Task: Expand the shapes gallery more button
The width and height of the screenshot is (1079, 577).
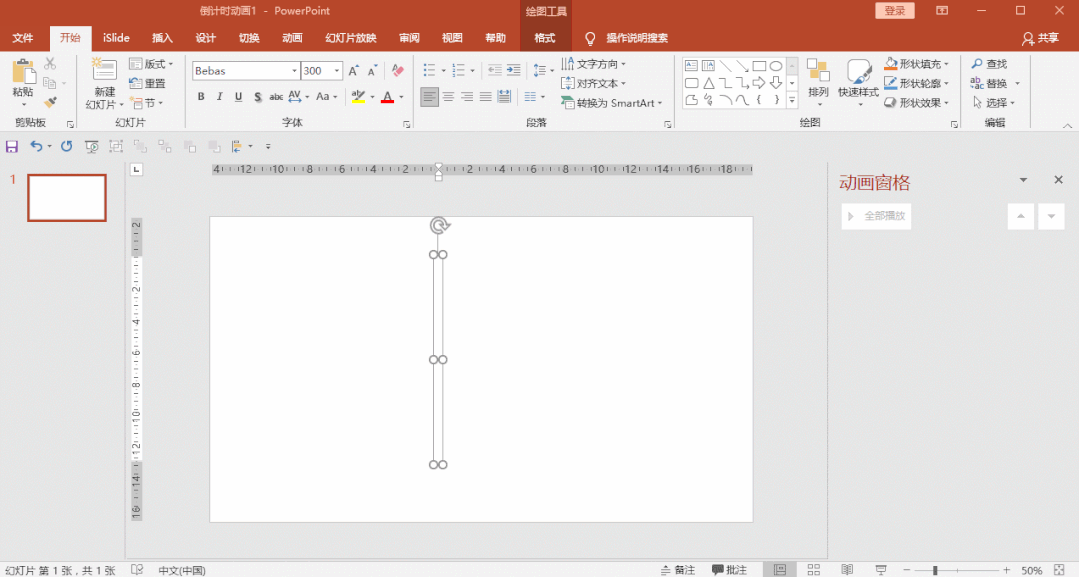Action: tap(792, 101)
